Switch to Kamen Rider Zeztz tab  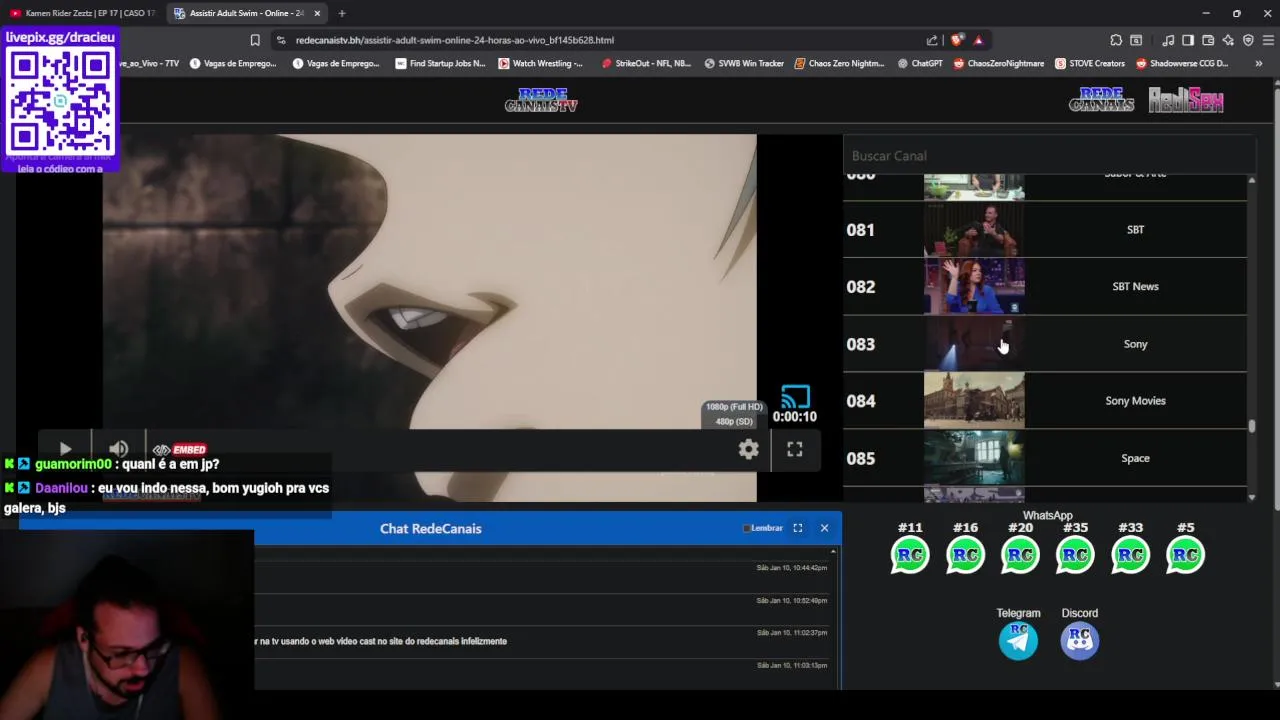point(82,13)
